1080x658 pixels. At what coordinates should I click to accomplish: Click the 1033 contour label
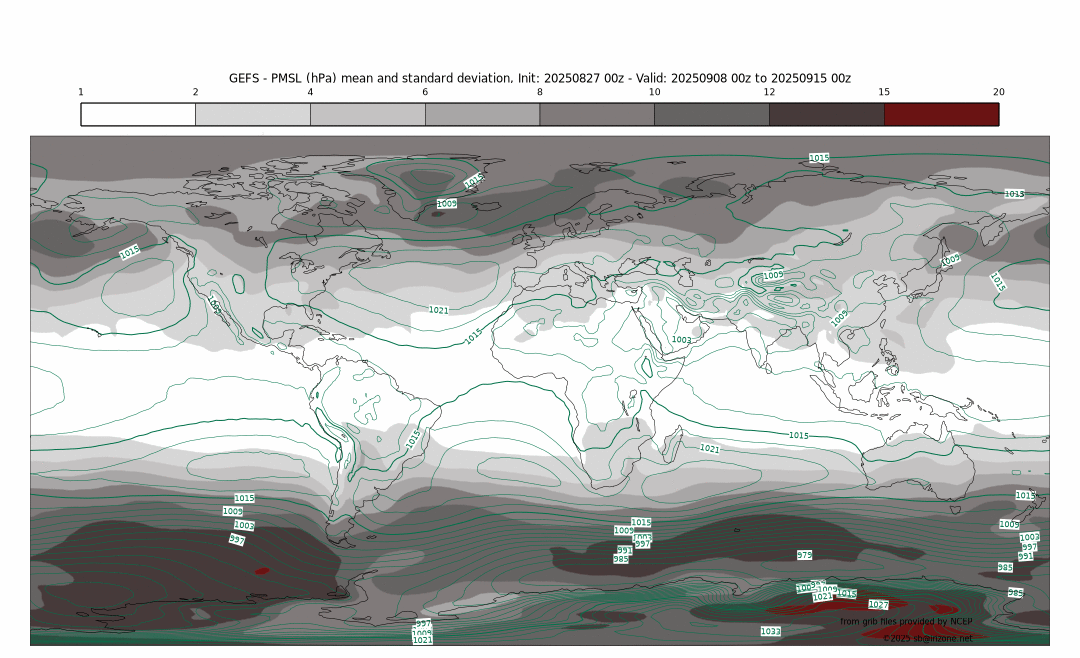[x=769, y=631]
